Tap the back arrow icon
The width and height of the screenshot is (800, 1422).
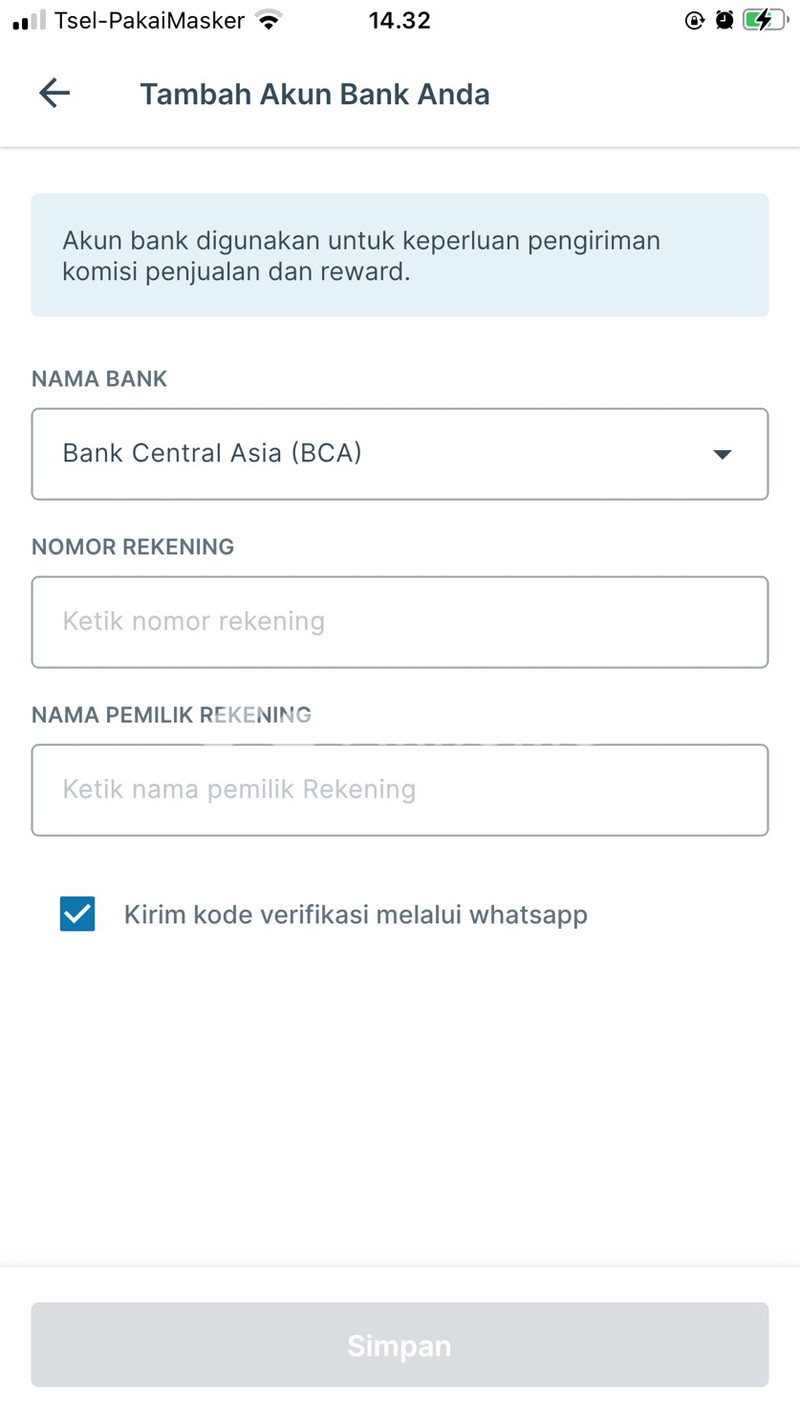pyautogui.click(x=54, y=94)
